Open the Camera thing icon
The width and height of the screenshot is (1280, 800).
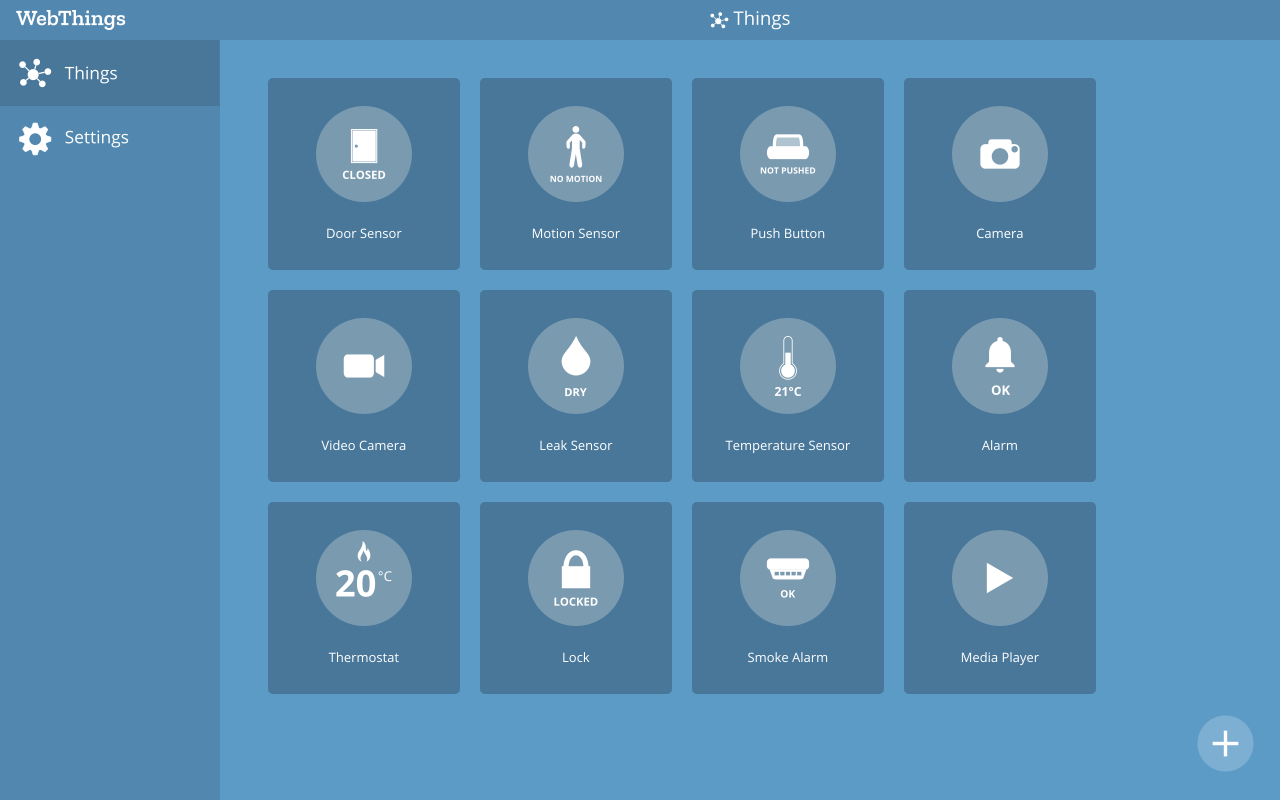[x=999, y=154]
